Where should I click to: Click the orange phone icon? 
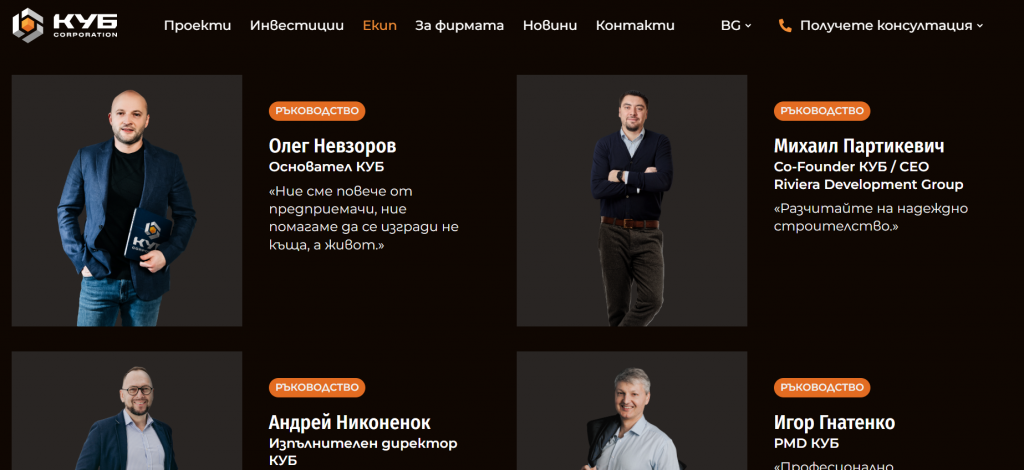(x=784, y=26)
